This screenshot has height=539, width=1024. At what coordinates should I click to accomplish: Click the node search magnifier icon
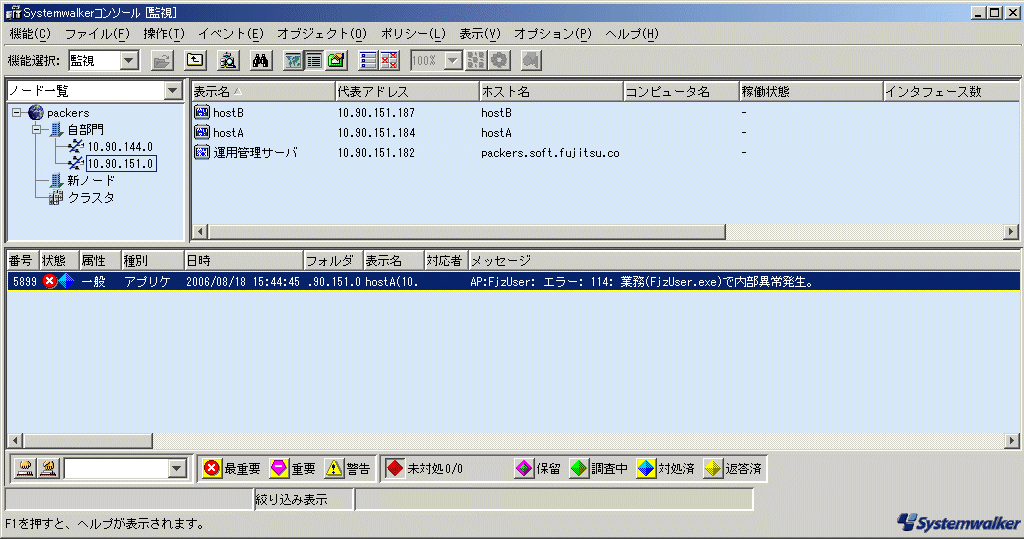[228, 61]
